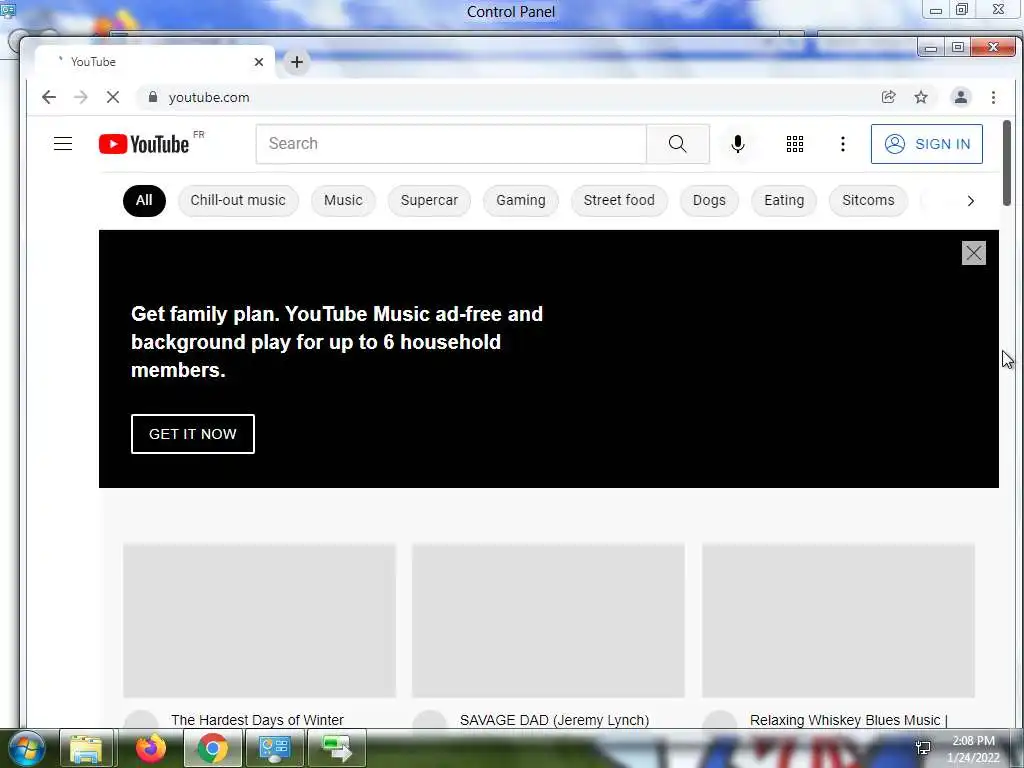Select the YouTube browser tab
1024x768 pixels.
pyautogui.click(x=153, y=62)
